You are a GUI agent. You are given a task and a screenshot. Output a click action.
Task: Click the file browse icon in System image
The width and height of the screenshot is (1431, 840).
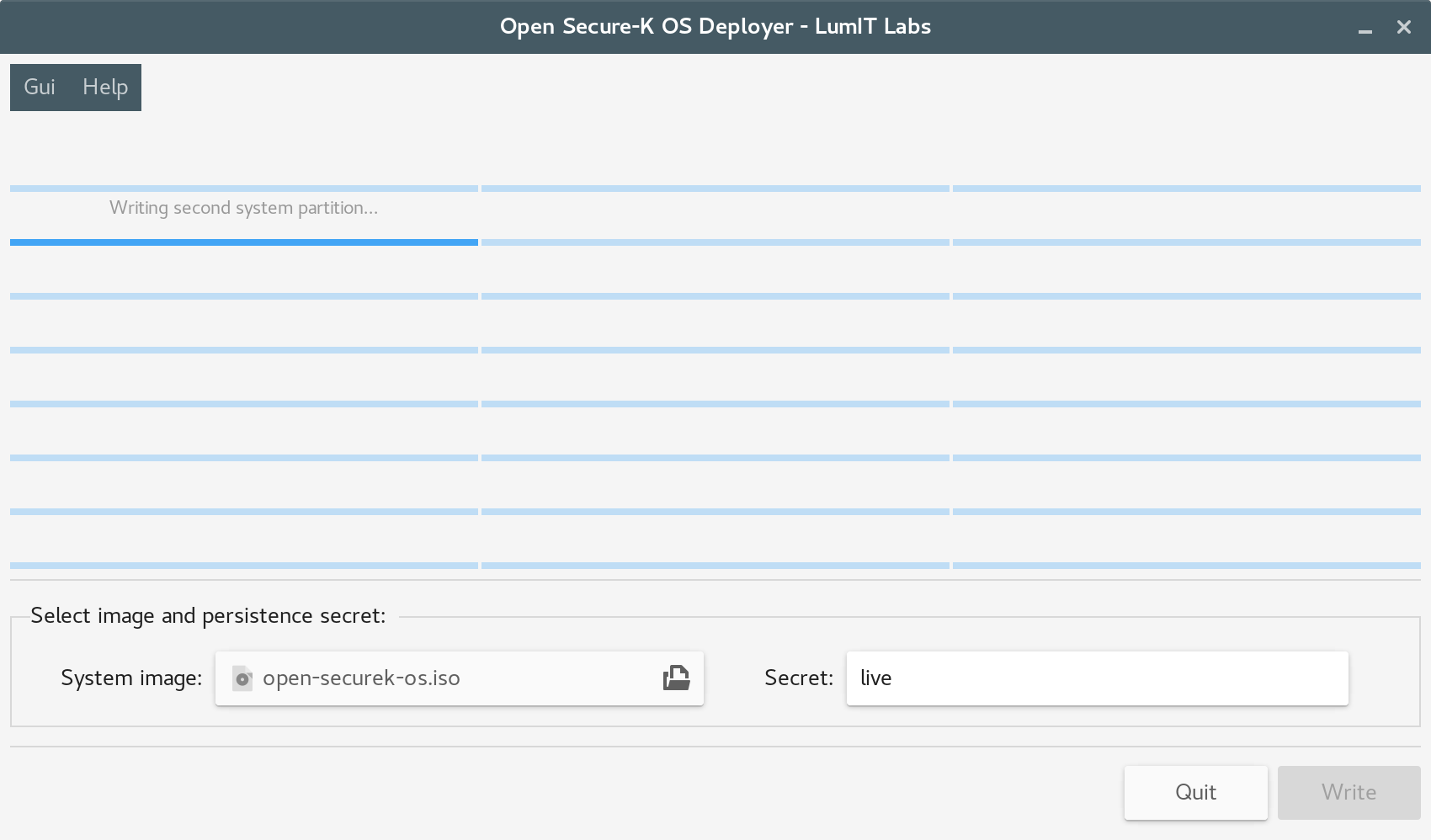(x=676, y=678)
